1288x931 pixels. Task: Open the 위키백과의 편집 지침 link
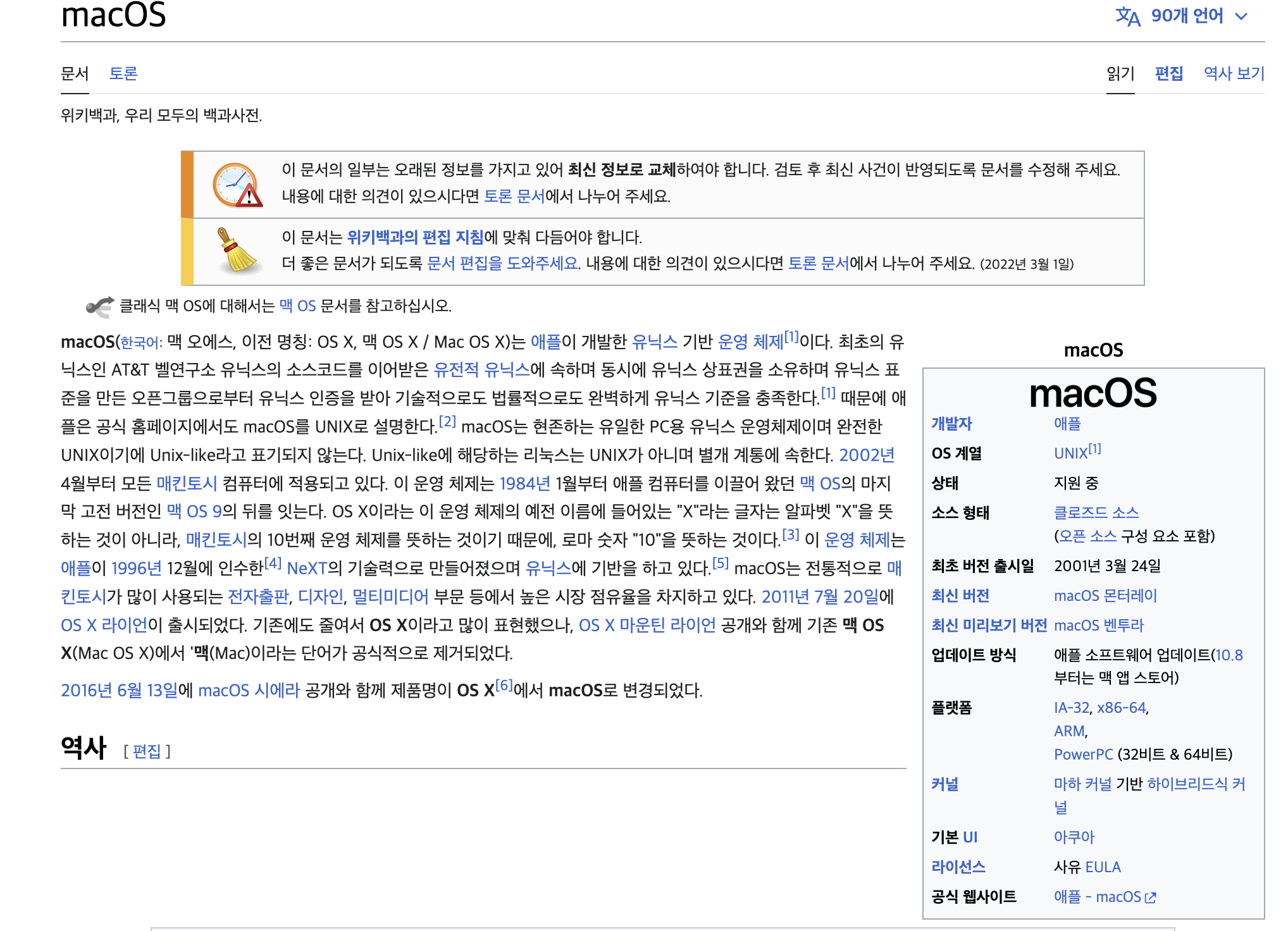[x=415, y=237]
